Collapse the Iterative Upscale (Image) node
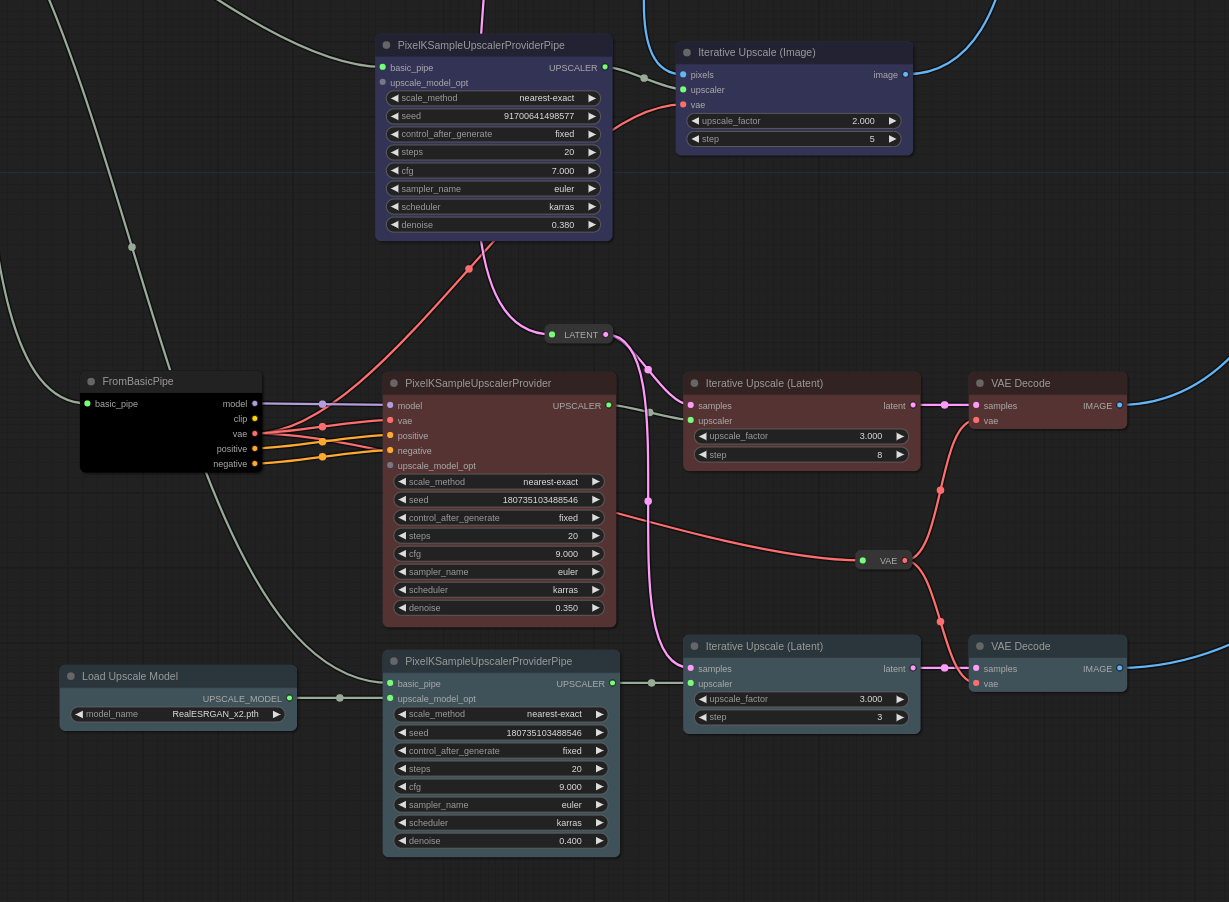 pos(687,52)
